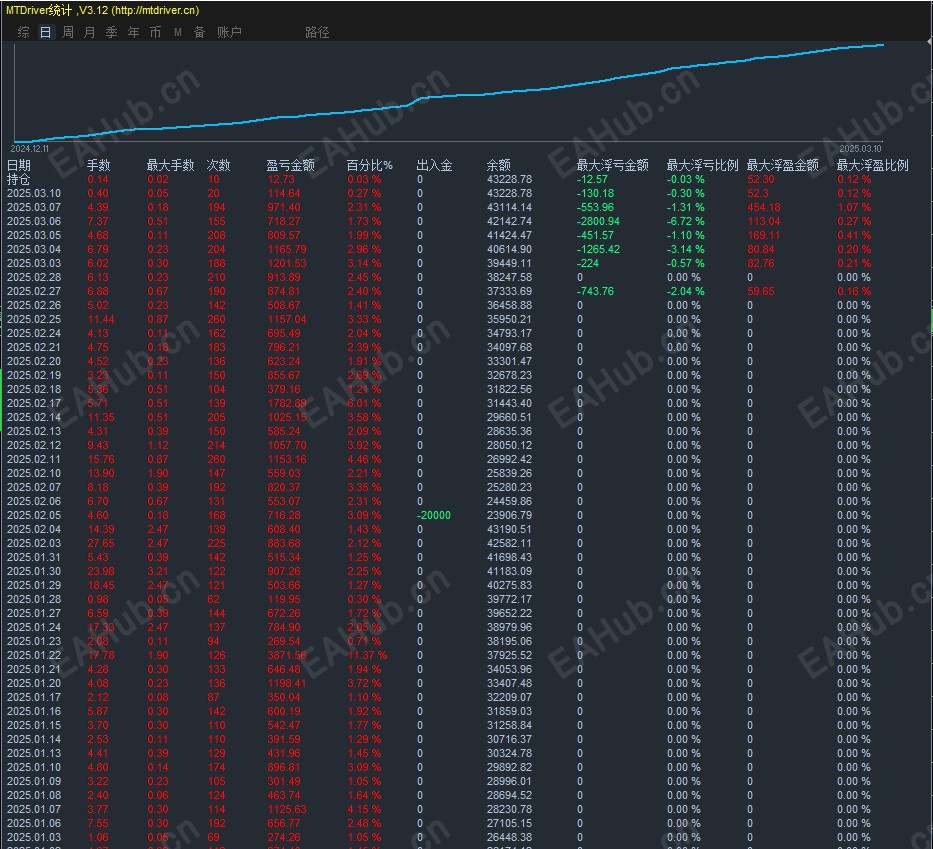Click the 2025.03.06 date row
The height and width of the screenshot is (849, 933).
coord(33,221)
